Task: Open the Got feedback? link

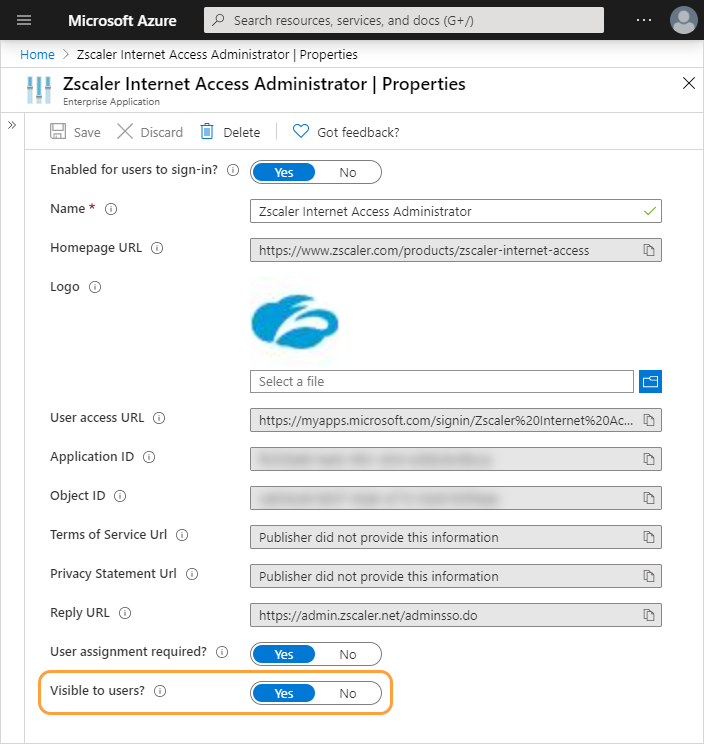Action: point(346,132)
